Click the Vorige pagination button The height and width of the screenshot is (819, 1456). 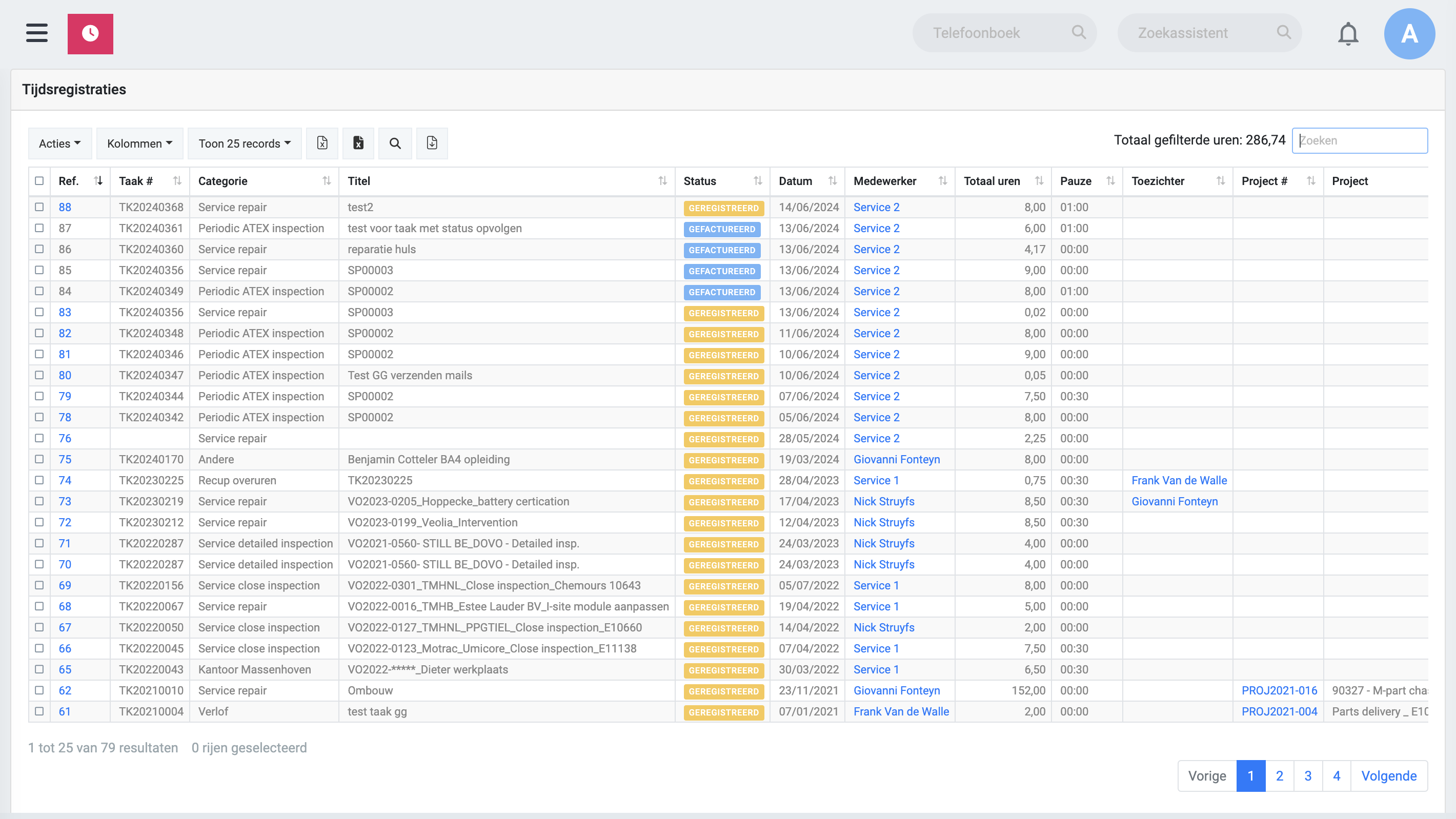coord(1207,775)
